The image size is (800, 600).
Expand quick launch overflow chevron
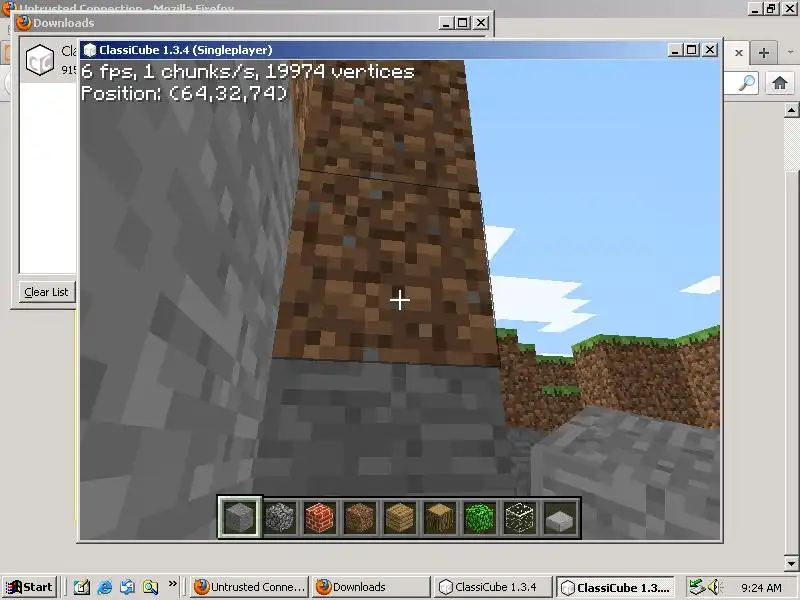click(172, 583)
